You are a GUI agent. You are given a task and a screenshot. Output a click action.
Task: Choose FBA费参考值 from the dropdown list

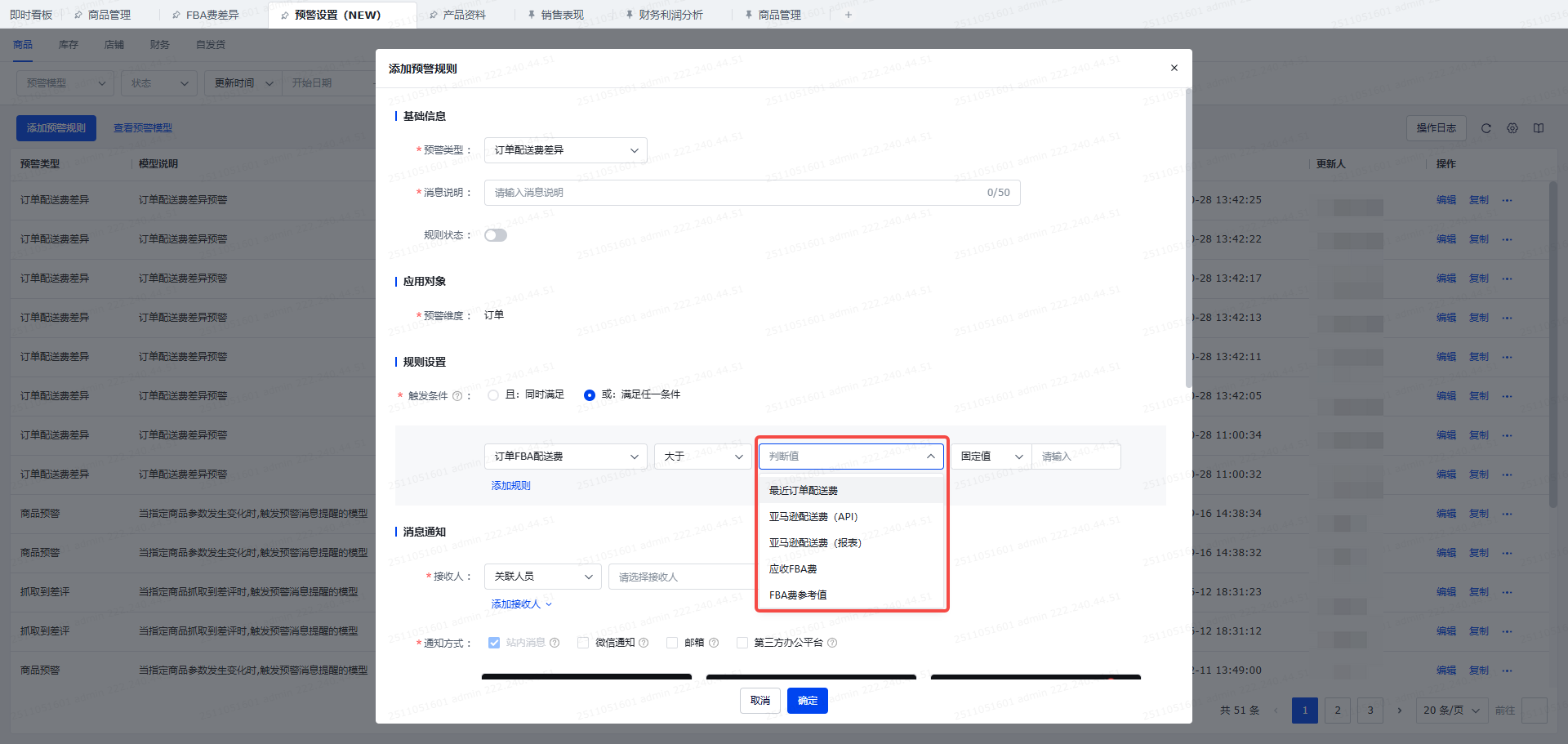(x=852, y=595)
